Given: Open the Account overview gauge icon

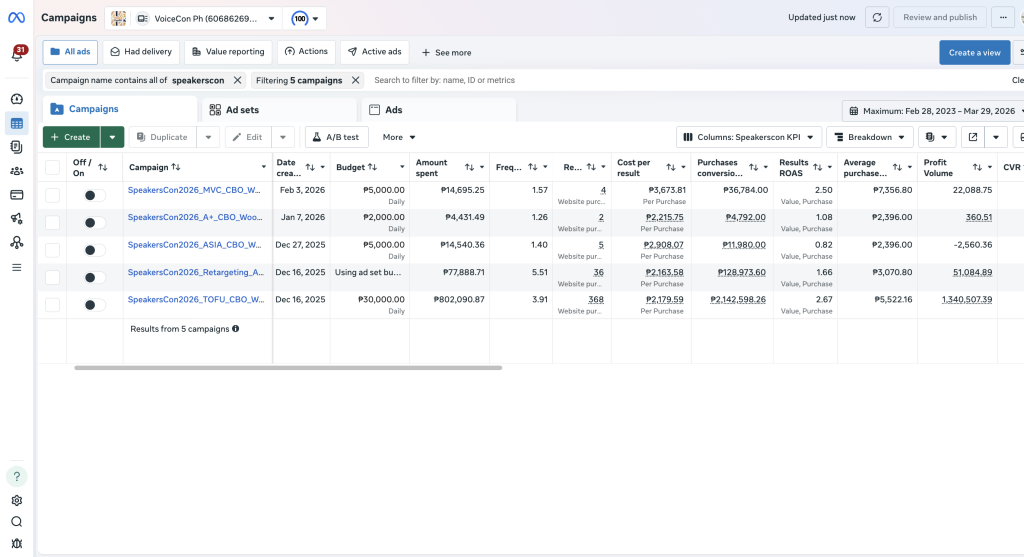Looking at the screenshot, I should [x=16, y=99].
